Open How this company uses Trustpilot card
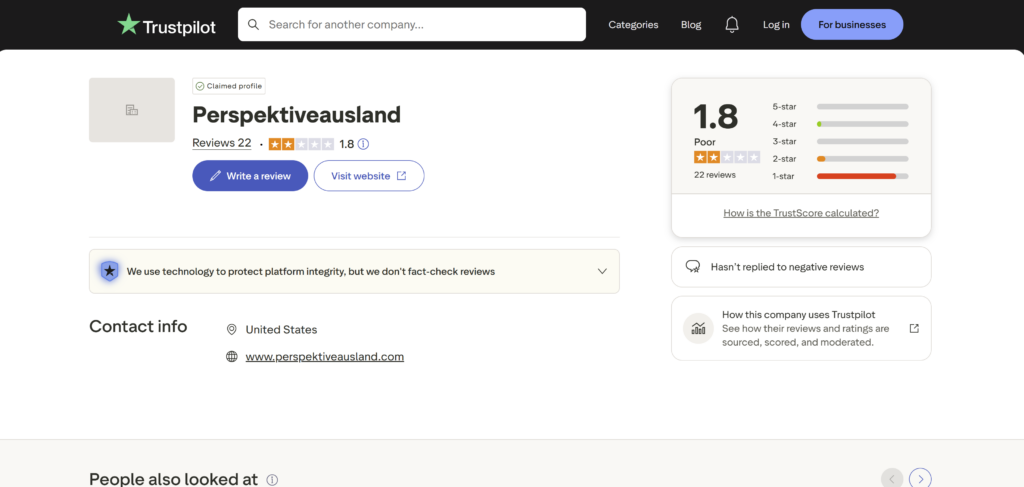The width and height of the screenshot is (1024, 487). click(801, 328)
